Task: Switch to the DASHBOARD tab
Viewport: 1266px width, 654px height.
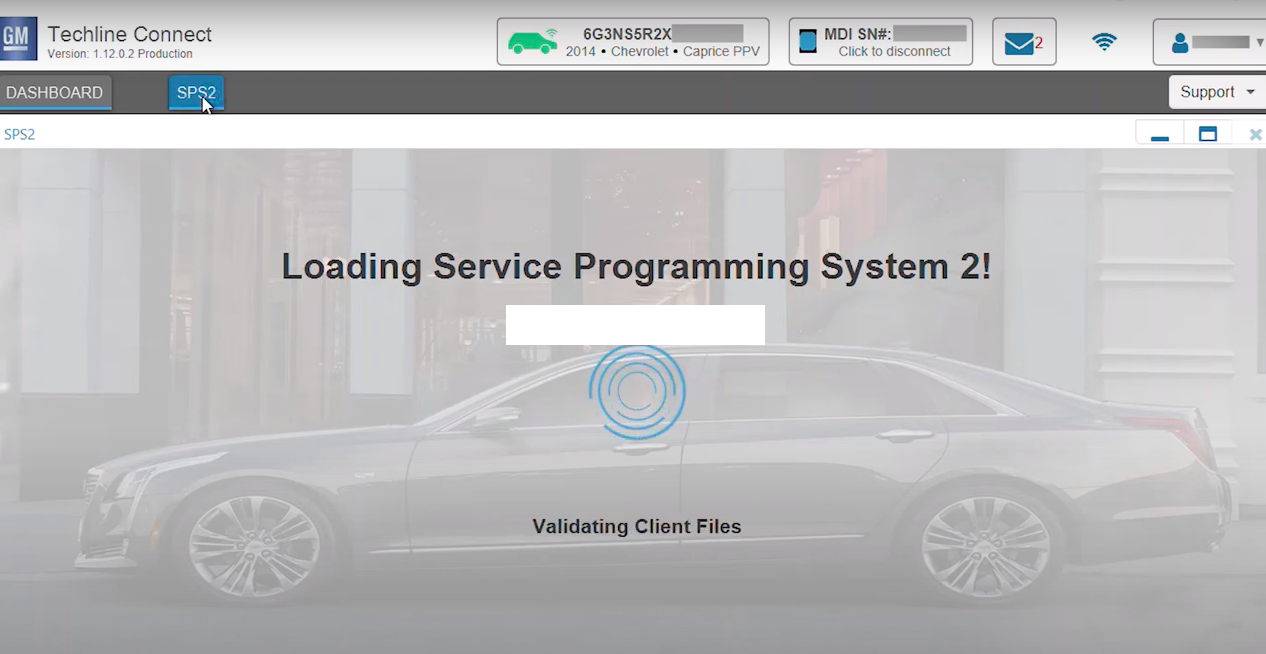Action: coord(55,91)
